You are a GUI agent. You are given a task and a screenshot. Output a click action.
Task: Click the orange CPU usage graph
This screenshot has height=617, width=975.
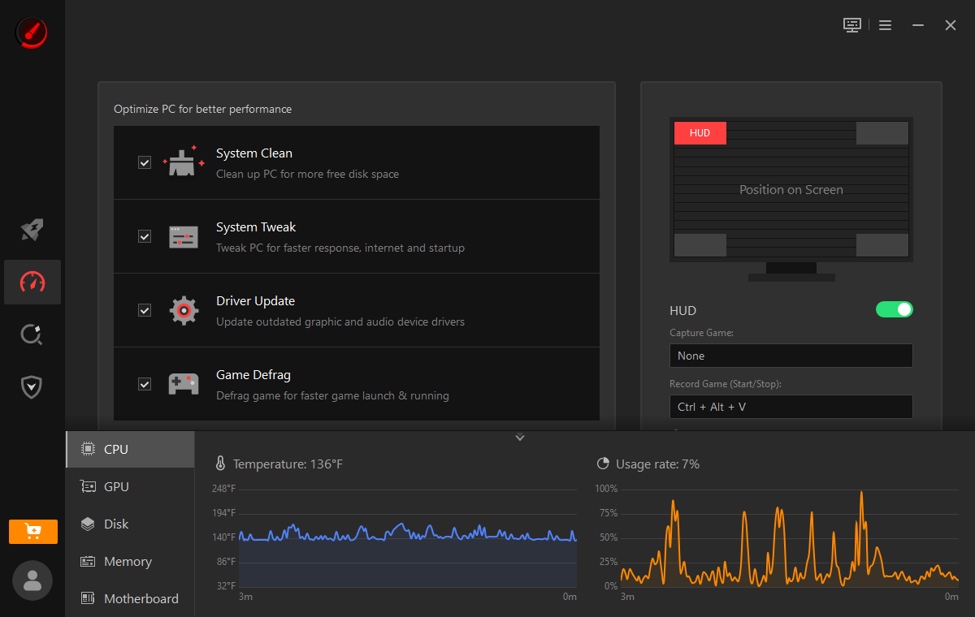click(790, 538)
